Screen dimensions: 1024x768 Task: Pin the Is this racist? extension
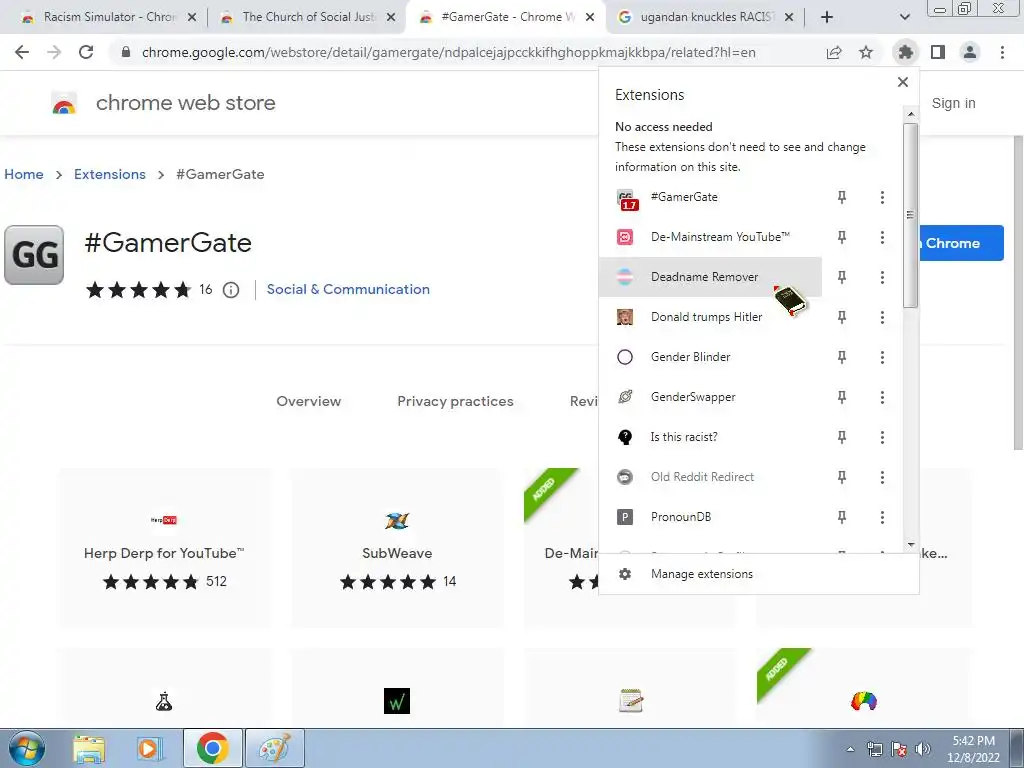[x=842, y=437]
